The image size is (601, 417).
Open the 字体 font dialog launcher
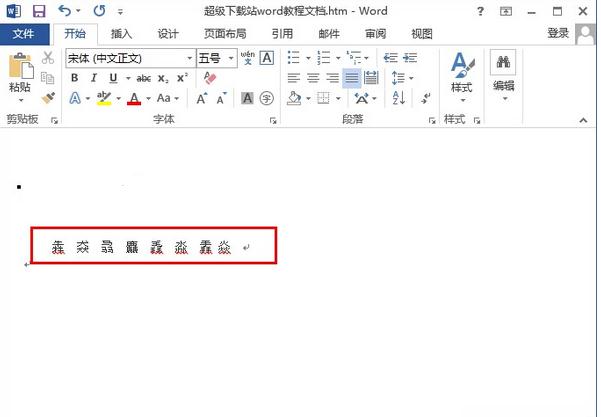[x=273, y=121]
